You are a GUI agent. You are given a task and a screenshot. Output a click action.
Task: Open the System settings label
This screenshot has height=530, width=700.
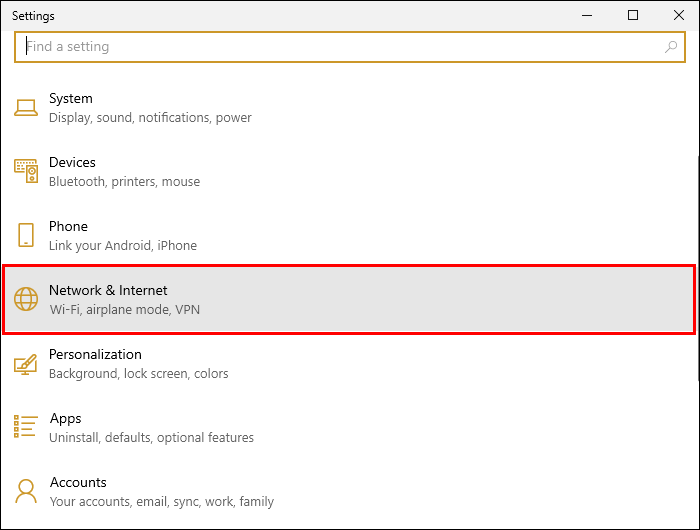[x=71, y=99]
